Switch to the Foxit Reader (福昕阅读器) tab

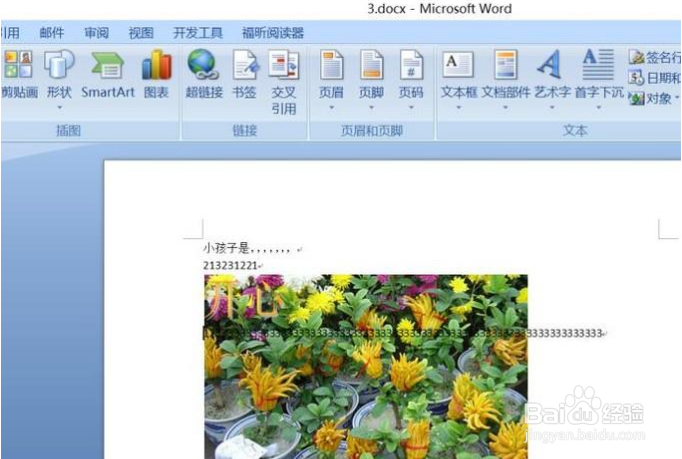273,33
